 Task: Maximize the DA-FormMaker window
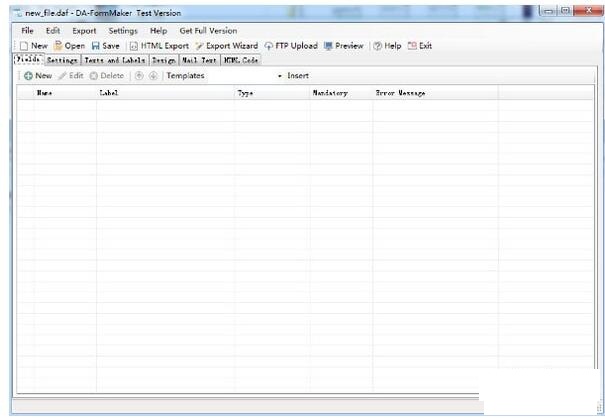[x=565, y=11]
